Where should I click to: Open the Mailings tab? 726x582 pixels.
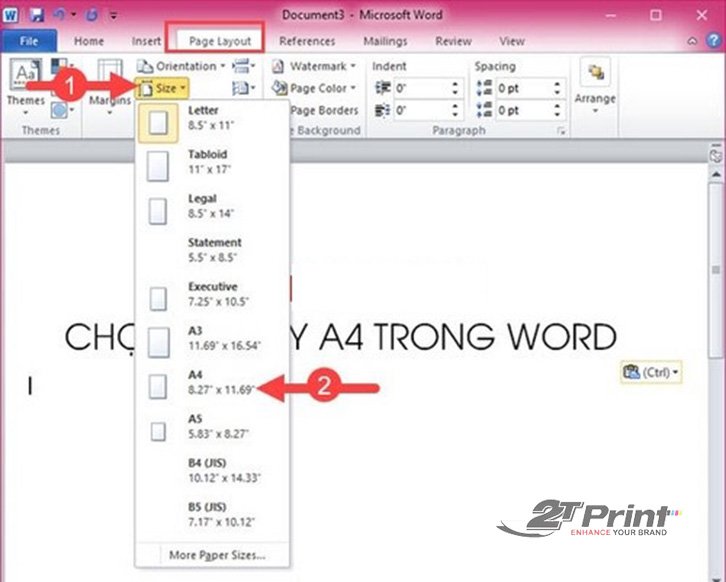[385, 41]
